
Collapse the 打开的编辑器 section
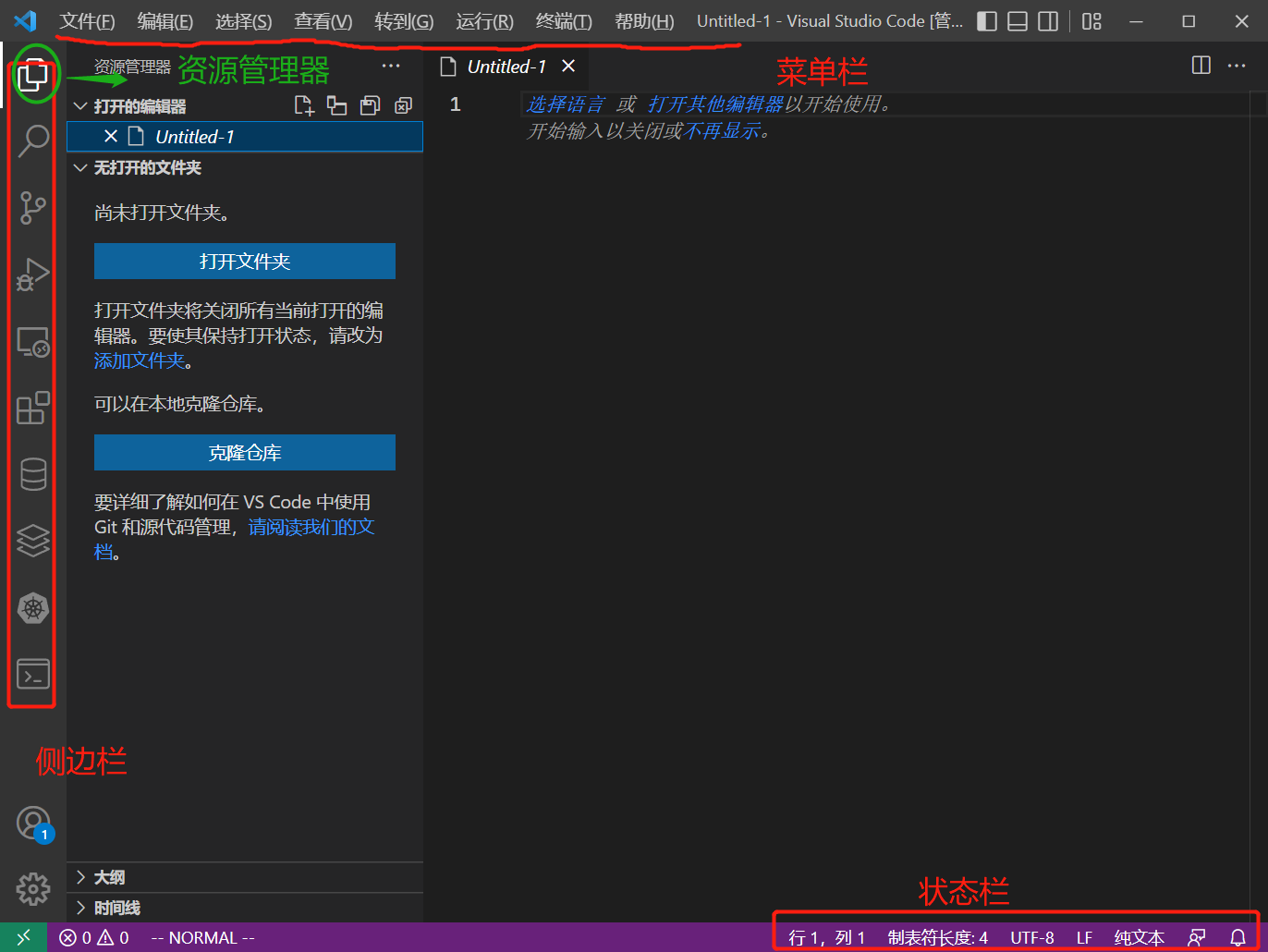(80, 106)
